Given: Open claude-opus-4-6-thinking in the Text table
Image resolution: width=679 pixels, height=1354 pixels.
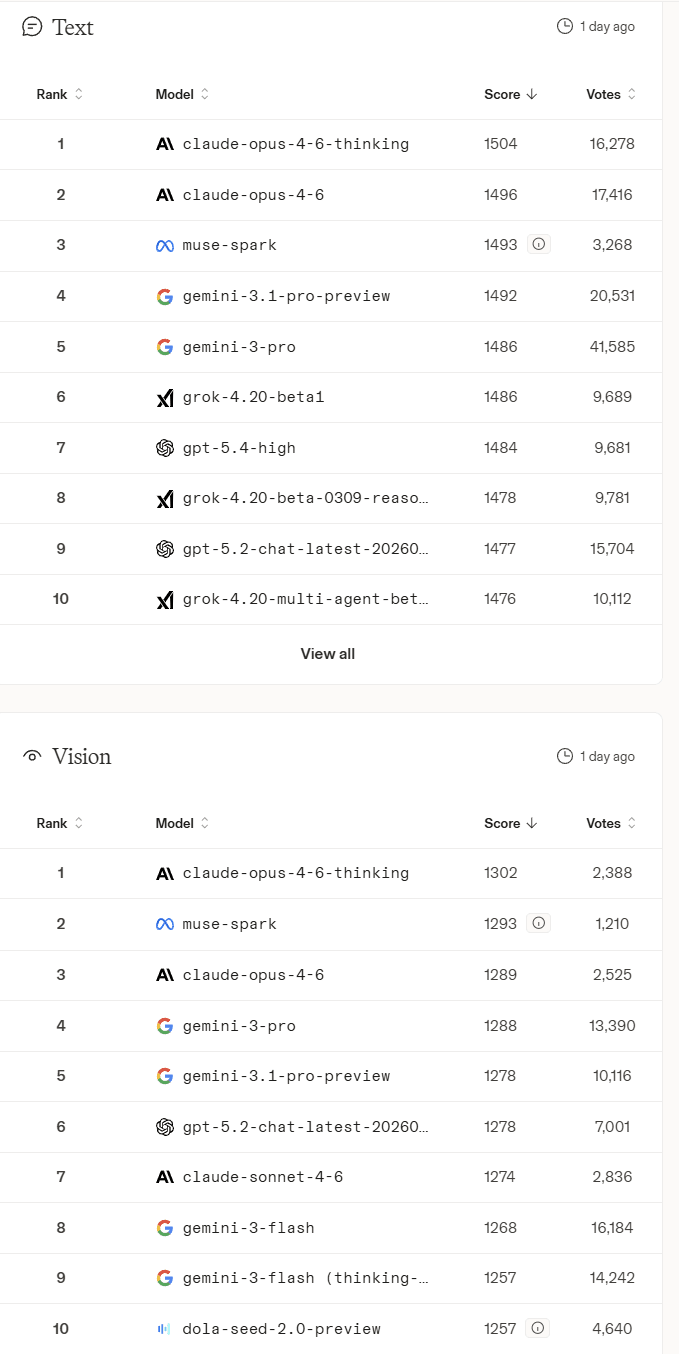Looking at the screenshot, I should tap(295, 144).
